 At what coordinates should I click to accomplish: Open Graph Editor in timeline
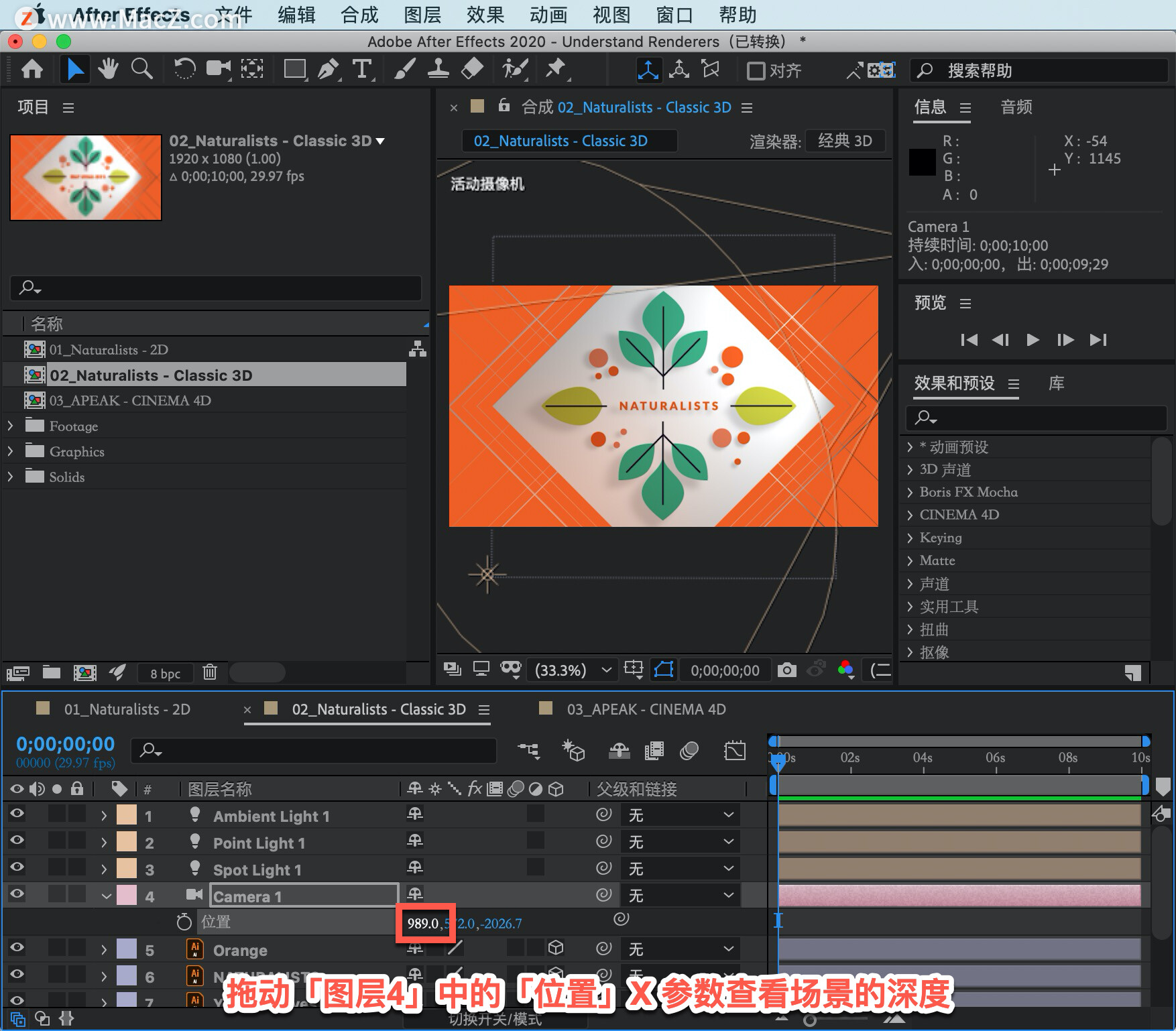pos(735,750)
